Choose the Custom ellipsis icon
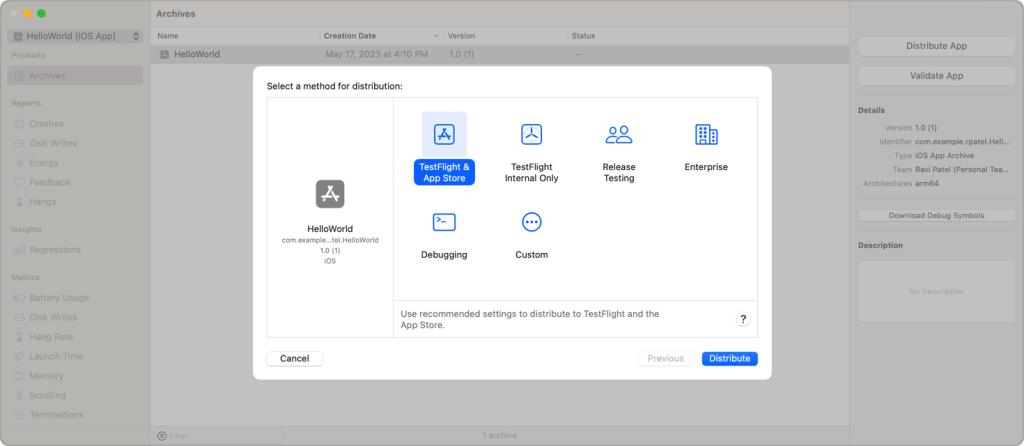1024x446 pixels. pos(532,222)
